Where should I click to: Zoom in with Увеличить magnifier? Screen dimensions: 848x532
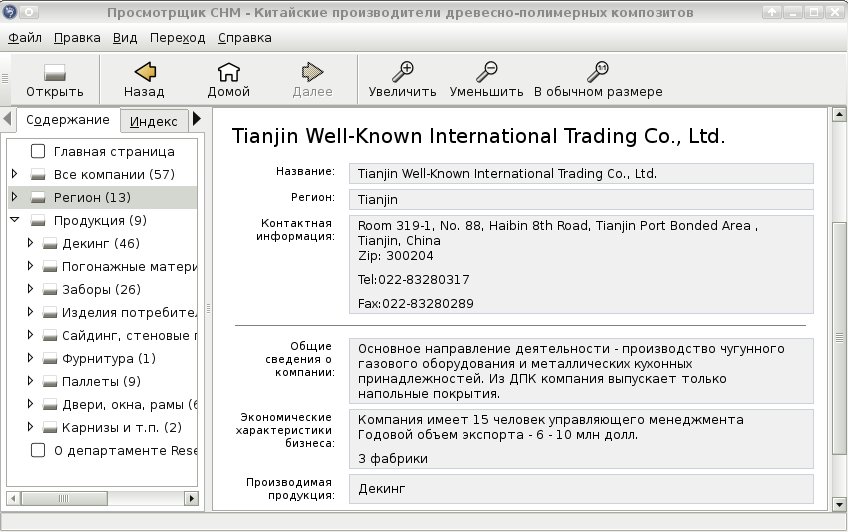pos(402,71)
